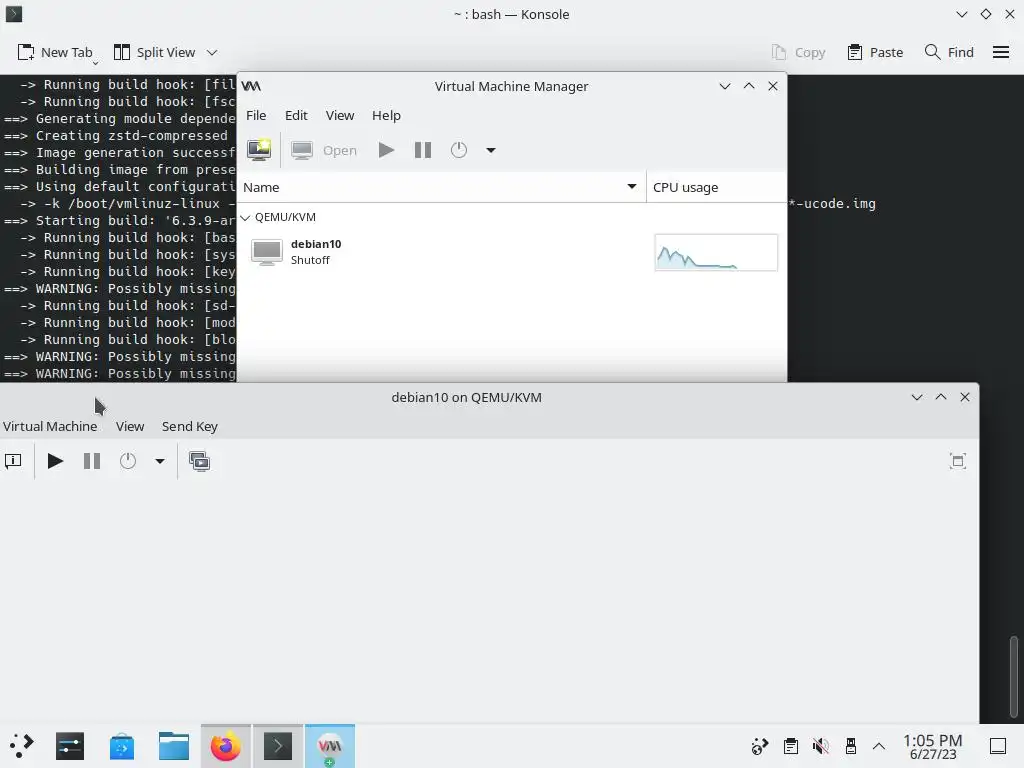Click the debian10 CPU usage graph

(716, 253)
